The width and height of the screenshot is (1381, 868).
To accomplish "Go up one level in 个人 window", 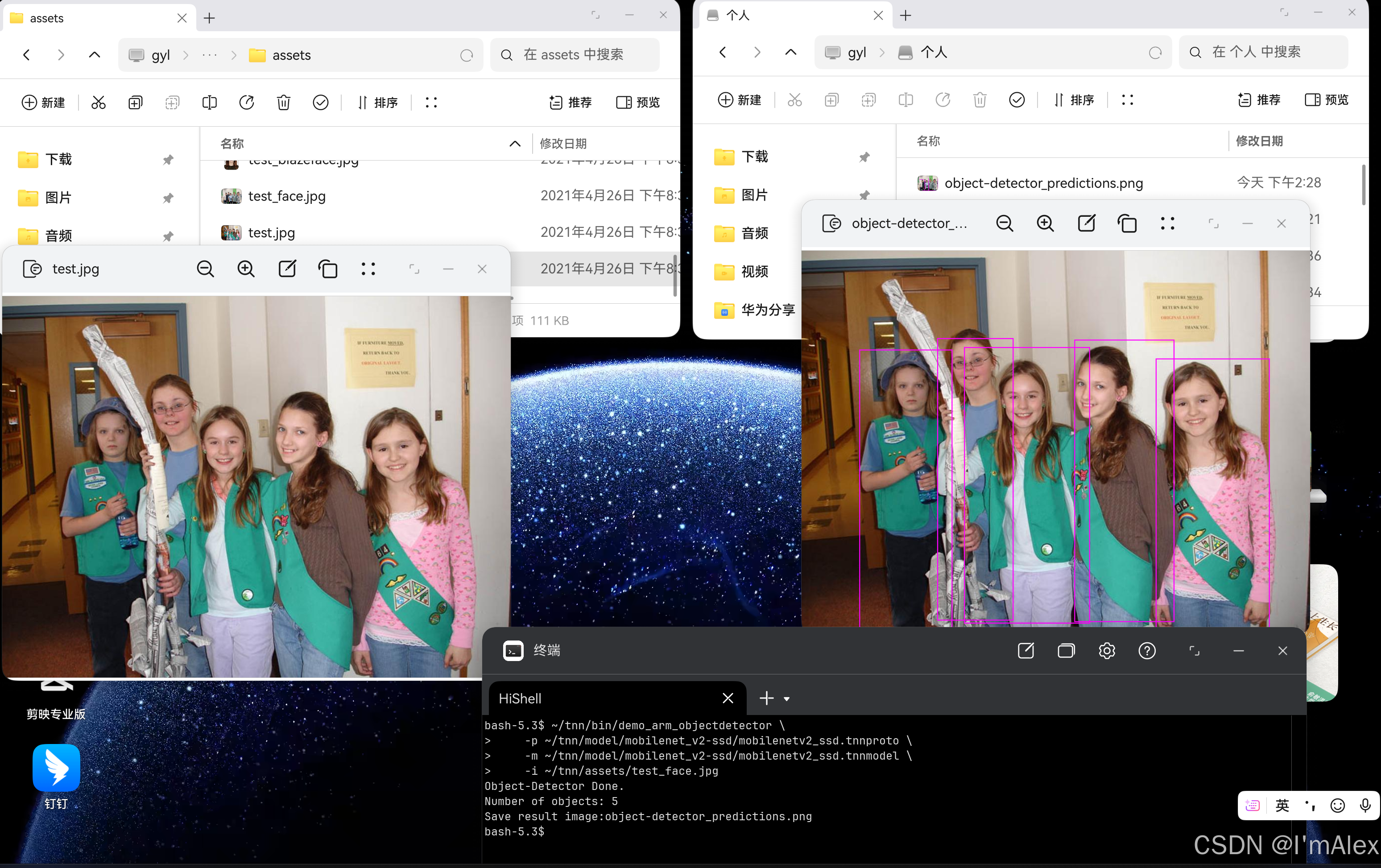I will point(791,53).
